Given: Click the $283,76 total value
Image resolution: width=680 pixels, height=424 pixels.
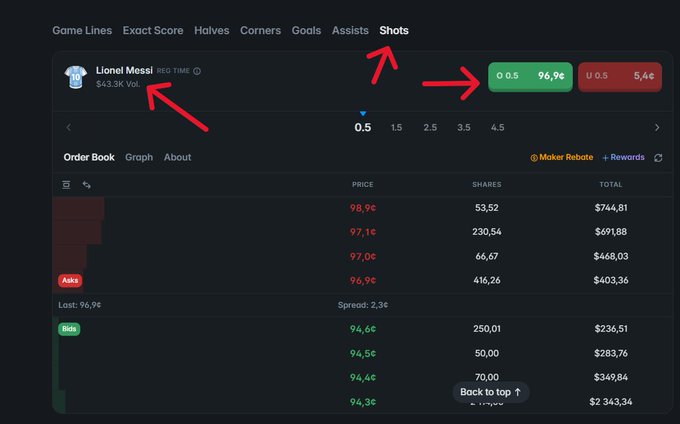Looking at the screenshot, I should [611, 353].
